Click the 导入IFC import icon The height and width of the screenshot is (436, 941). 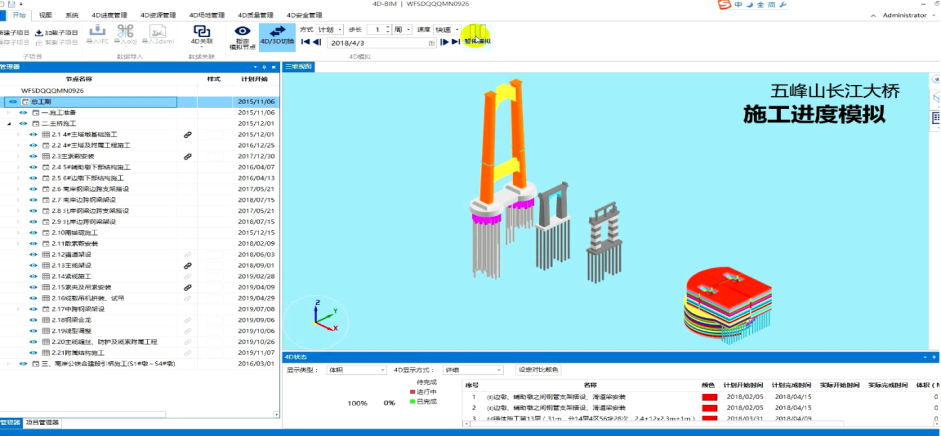(x=97, y=31)
